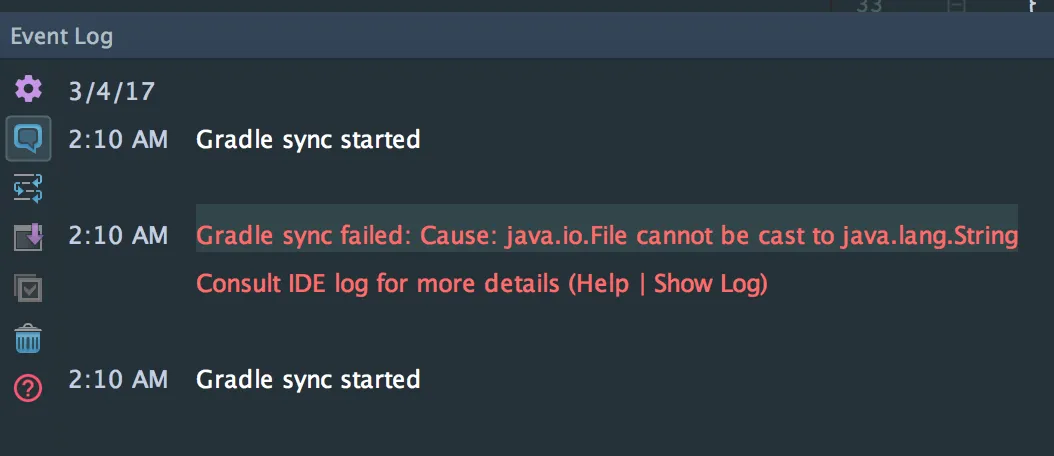This screenshot has height=456, width=1054.
Task: Click the 2:10 AM timestamp of failed sync
Action: pos(118,236)
